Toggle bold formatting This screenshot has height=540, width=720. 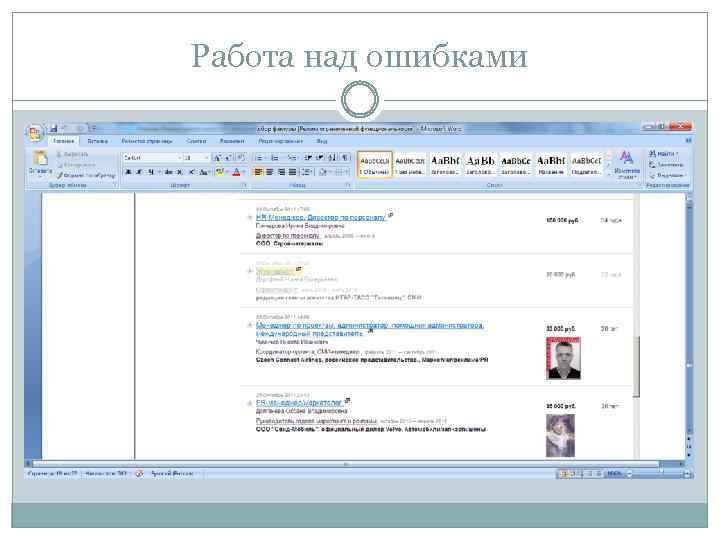[x=129, y=172]
